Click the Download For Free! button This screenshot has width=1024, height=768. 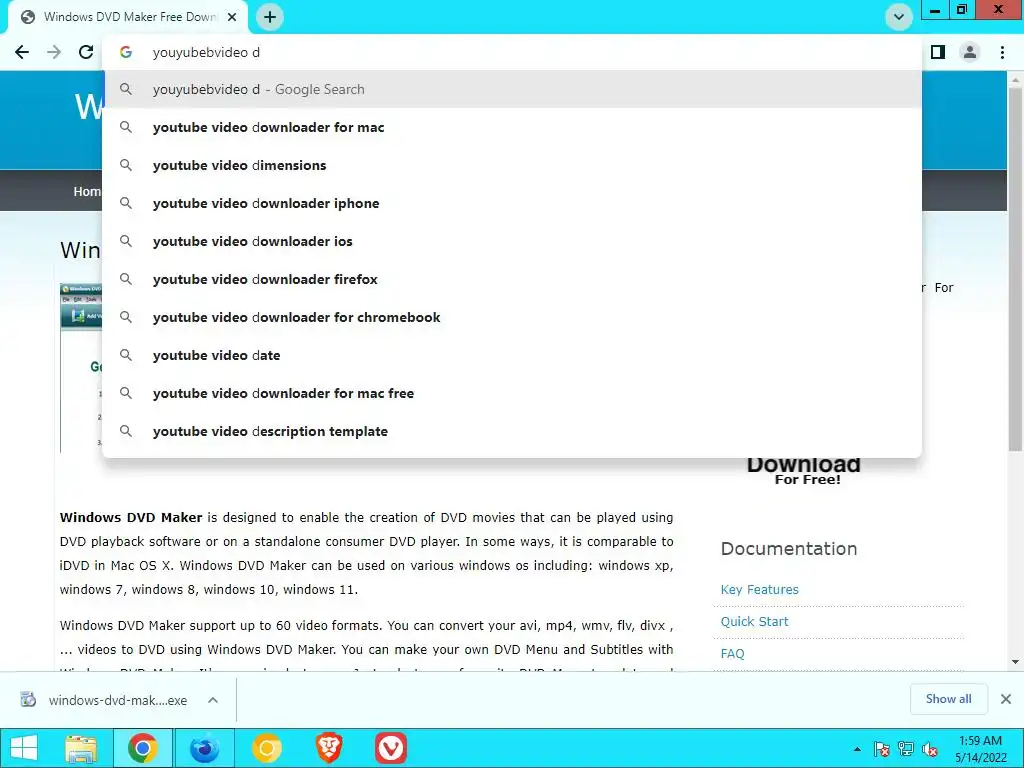click(x=803, y=472)
